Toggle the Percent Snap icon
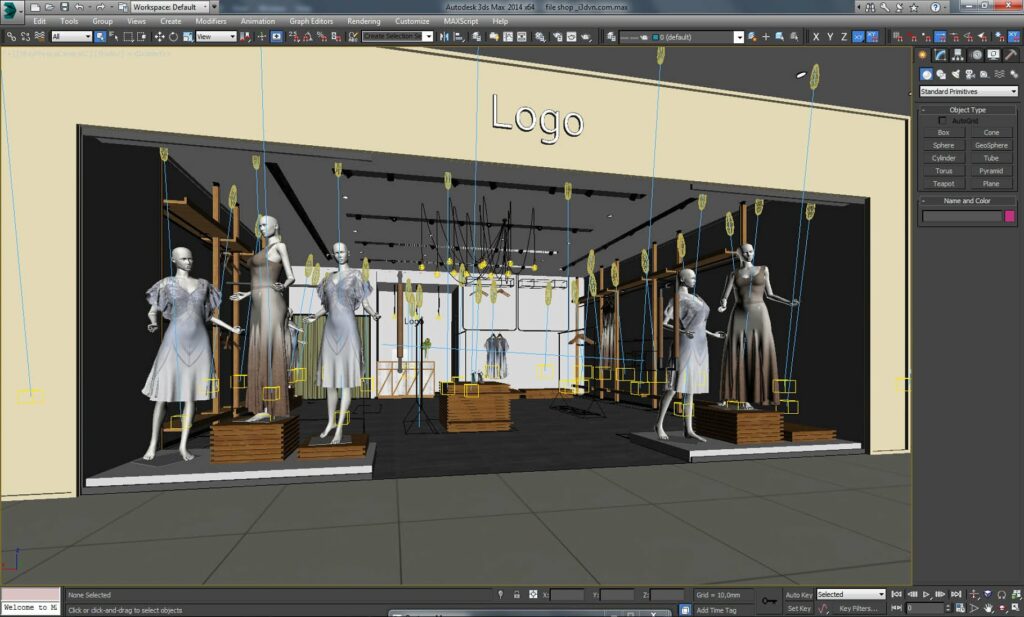This screenshot has height=617, width=1024. (322, 37)
